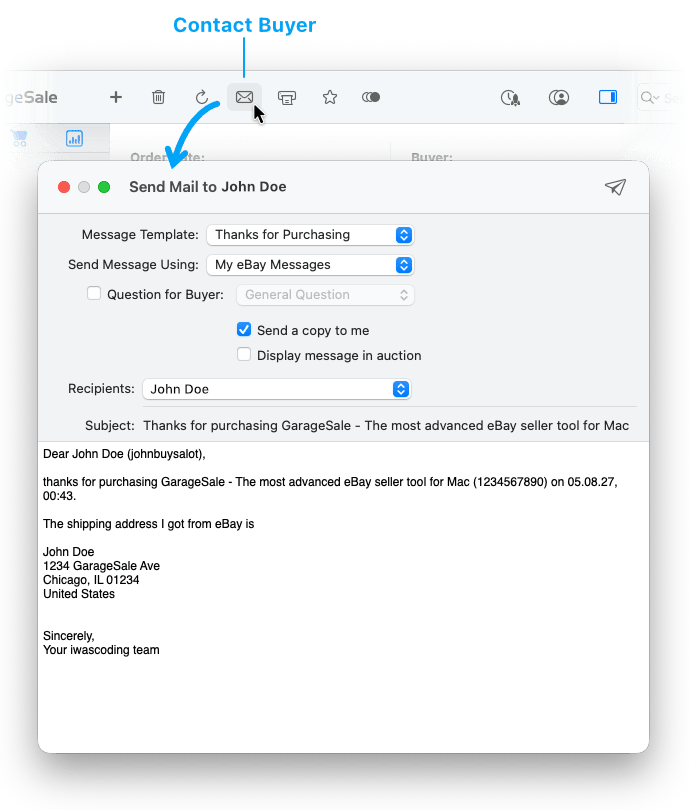Click the line 'The shipping address I got from eBay is'
This screenshot has height=810, width=689.
pyautogui.click(x=148, y=524)
